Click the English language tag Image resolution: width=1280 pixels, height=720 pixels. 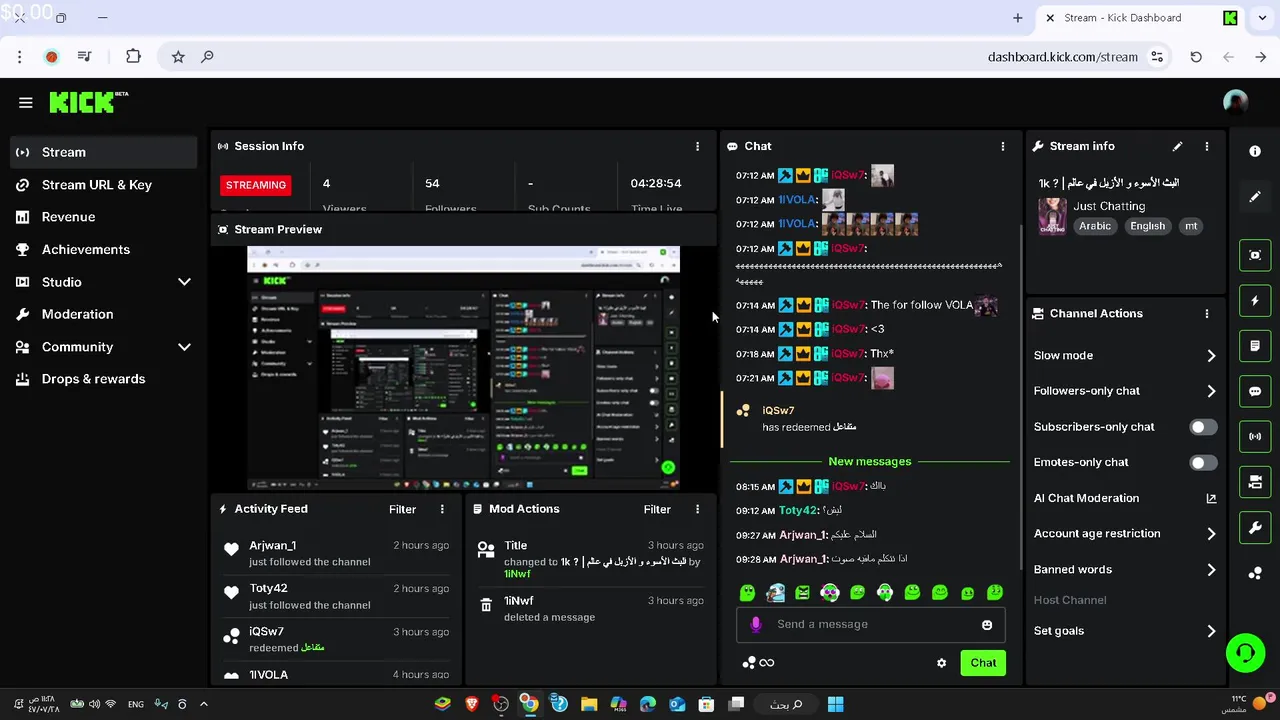point(1147,226)
